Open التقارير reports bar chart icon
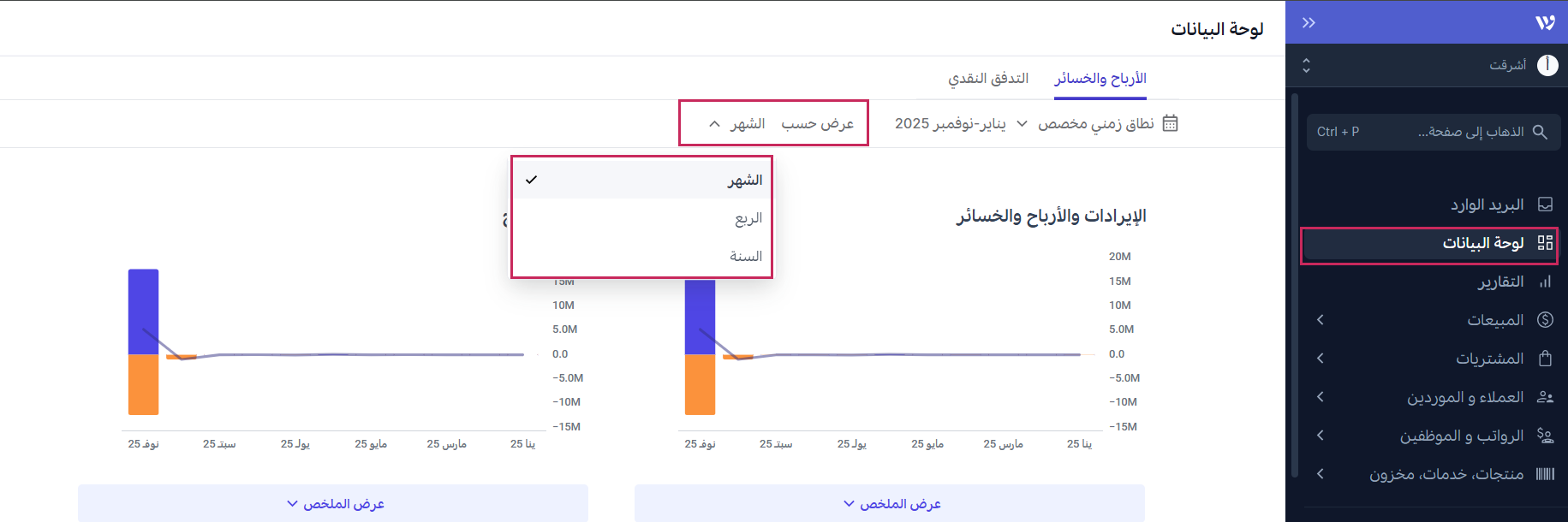 [1545, 282]
